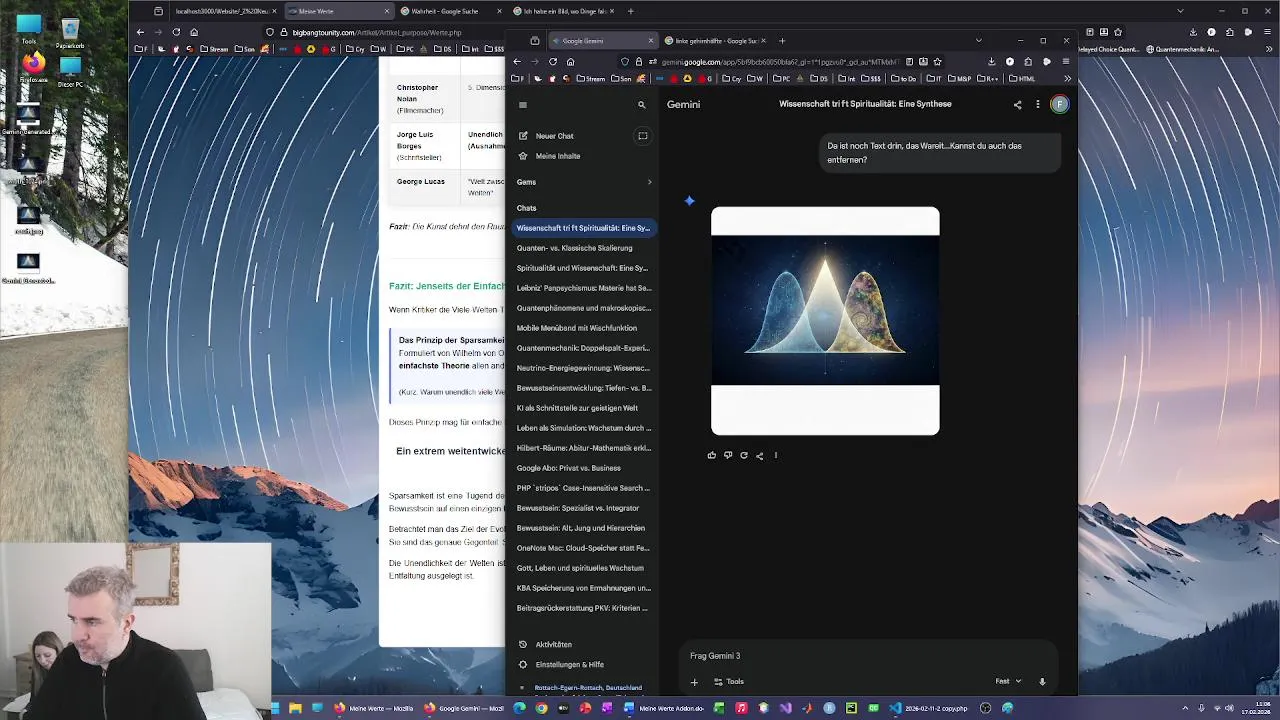Open the HTML bookmark folder
This screenshot has height=720, width=1280.
tap(1021, 78)
